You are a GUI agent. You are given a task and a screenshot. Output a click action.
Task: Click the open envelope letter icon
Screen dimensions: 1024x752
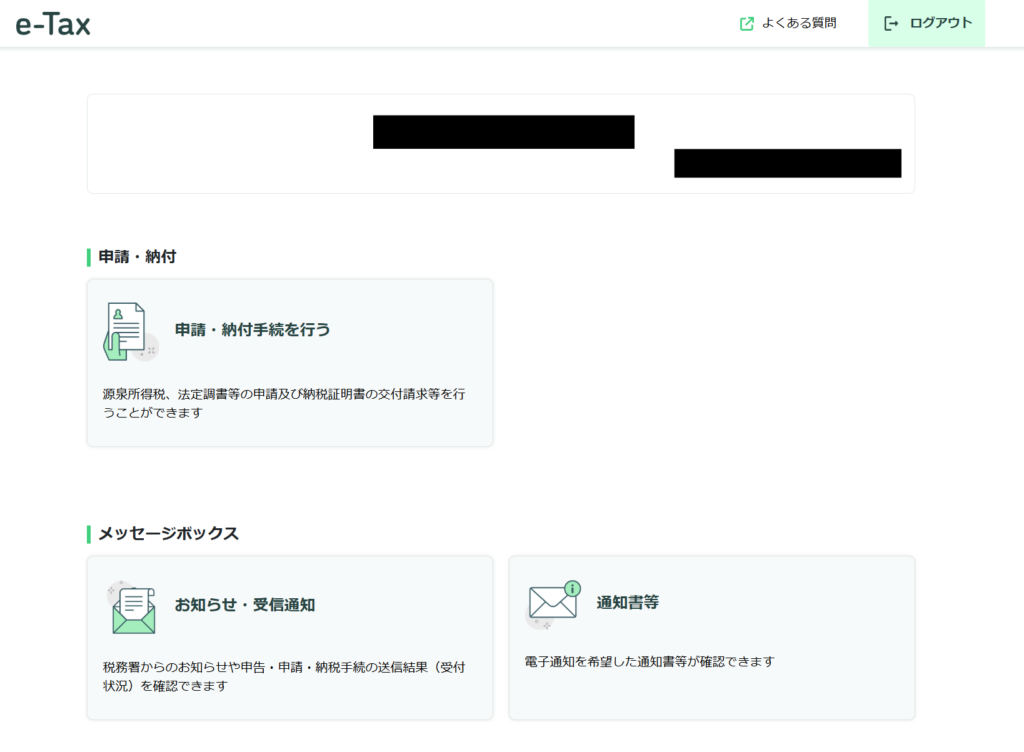pos(132,608)
